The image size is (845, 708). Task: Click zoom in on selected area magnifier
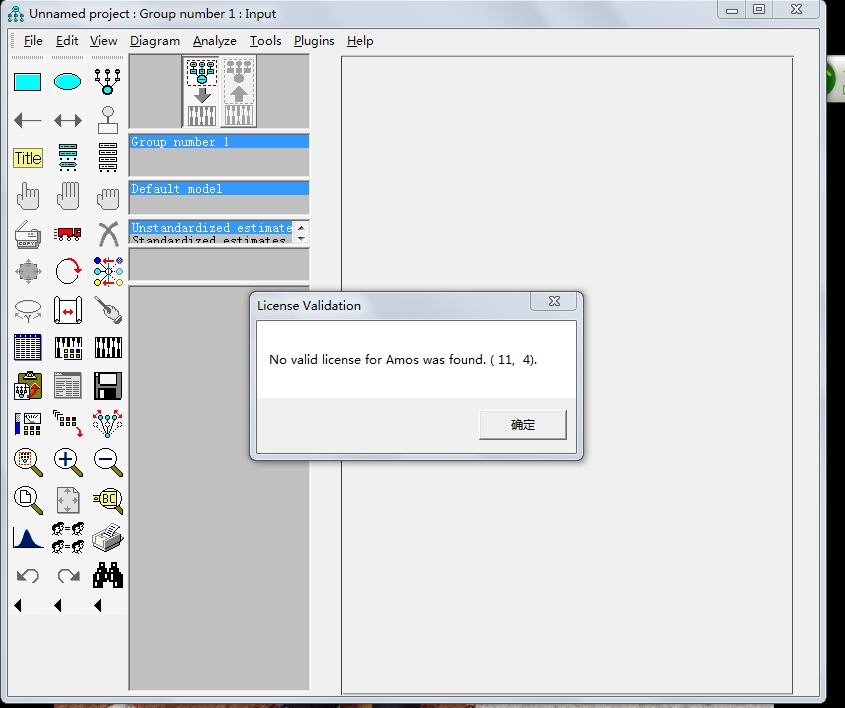click(27, 462)
